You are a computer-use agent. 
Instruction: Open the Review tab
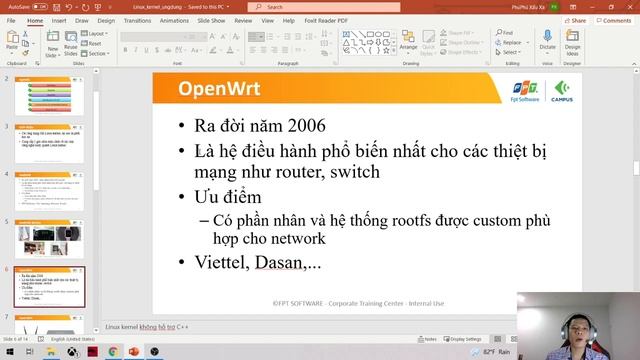243,20
